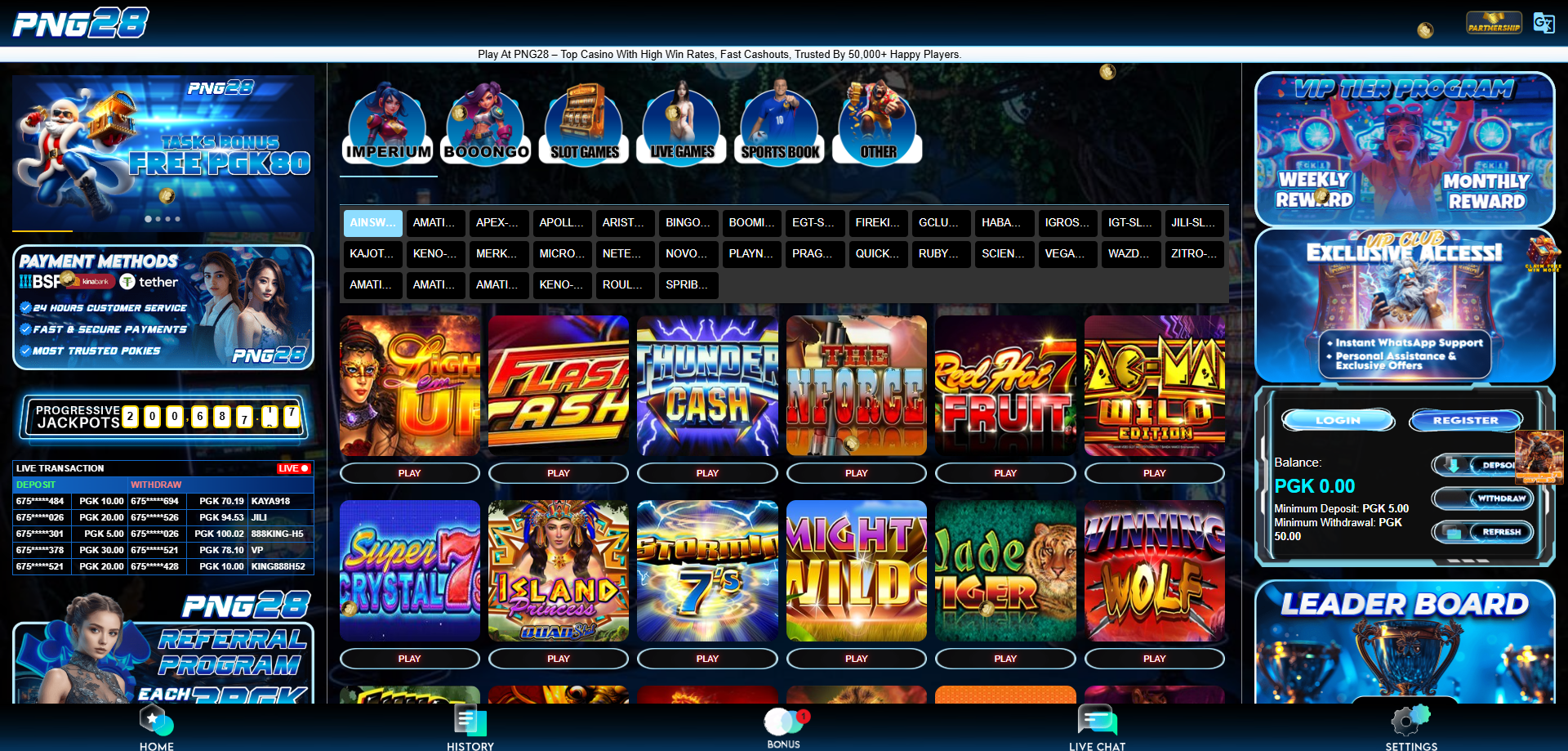Go to Home in the bottom bar
Image resolution: width=1568 pixels, height=751 pixels.
[x=156, y=727]
